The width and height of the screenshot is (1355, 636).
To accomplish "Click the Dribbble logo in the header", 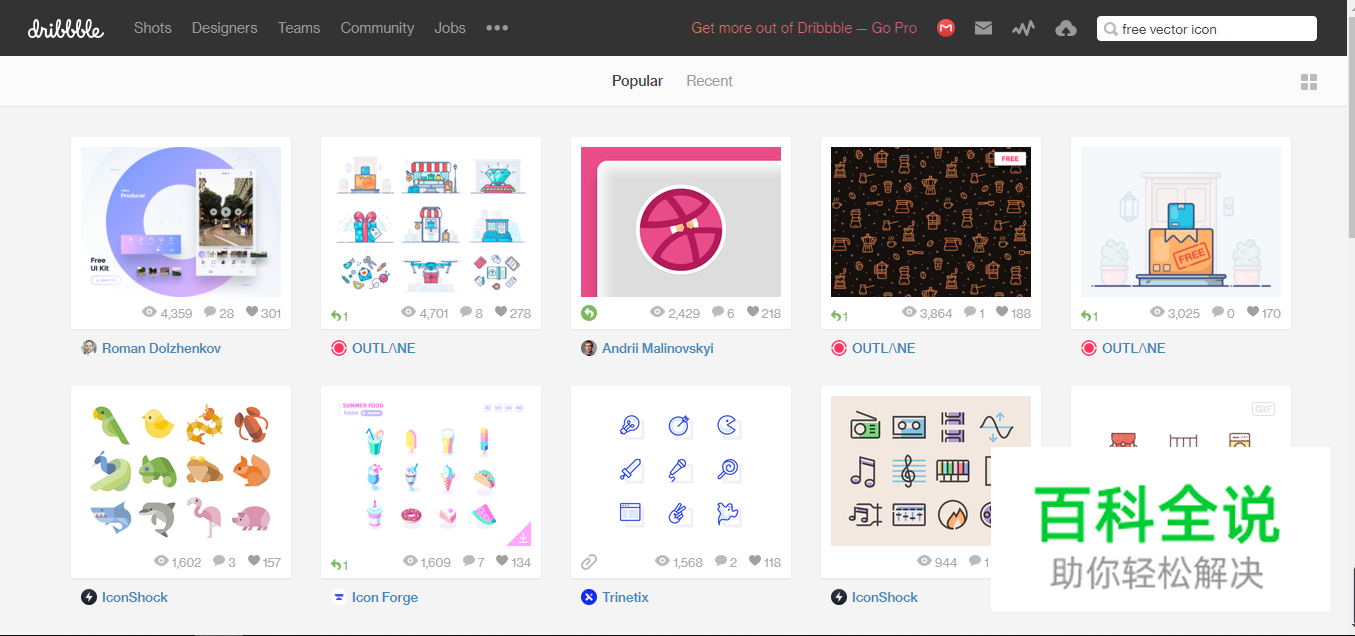I will (x=65, y=28).
